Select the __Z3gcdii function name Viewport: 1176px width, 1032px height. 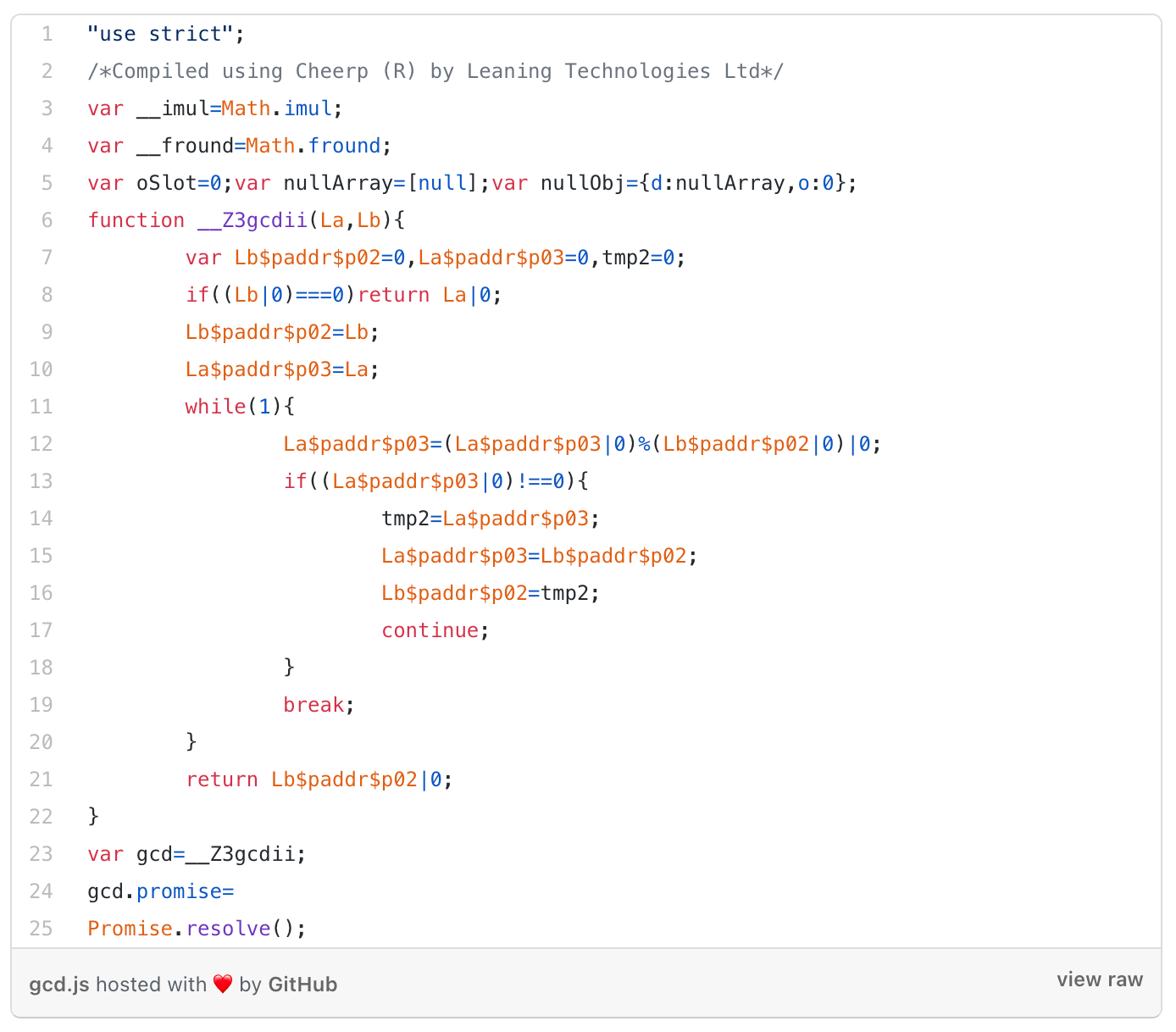pos(251,220)
